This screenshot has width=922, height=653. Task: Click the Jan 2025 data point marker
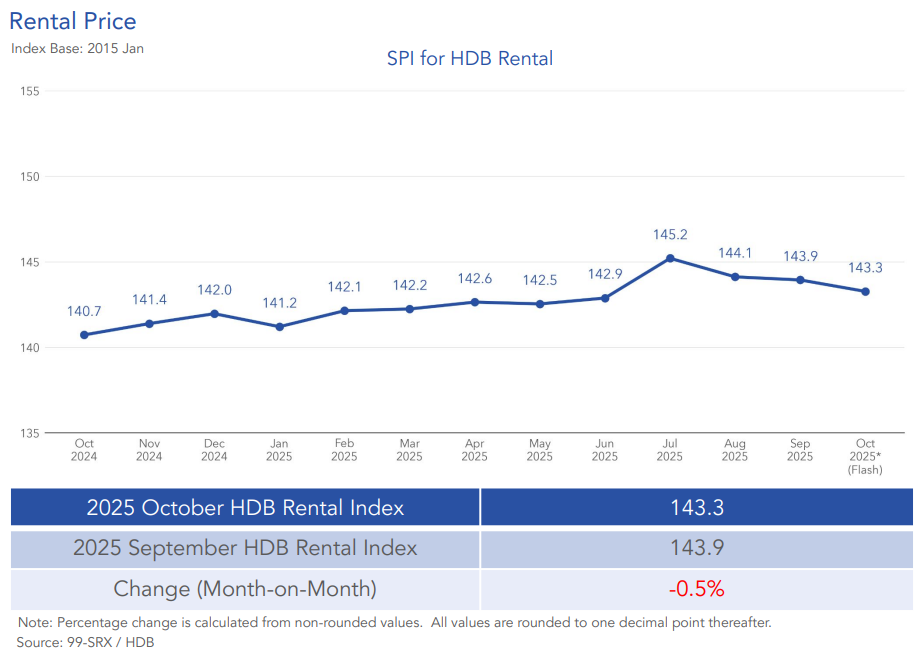pos(279,327)
